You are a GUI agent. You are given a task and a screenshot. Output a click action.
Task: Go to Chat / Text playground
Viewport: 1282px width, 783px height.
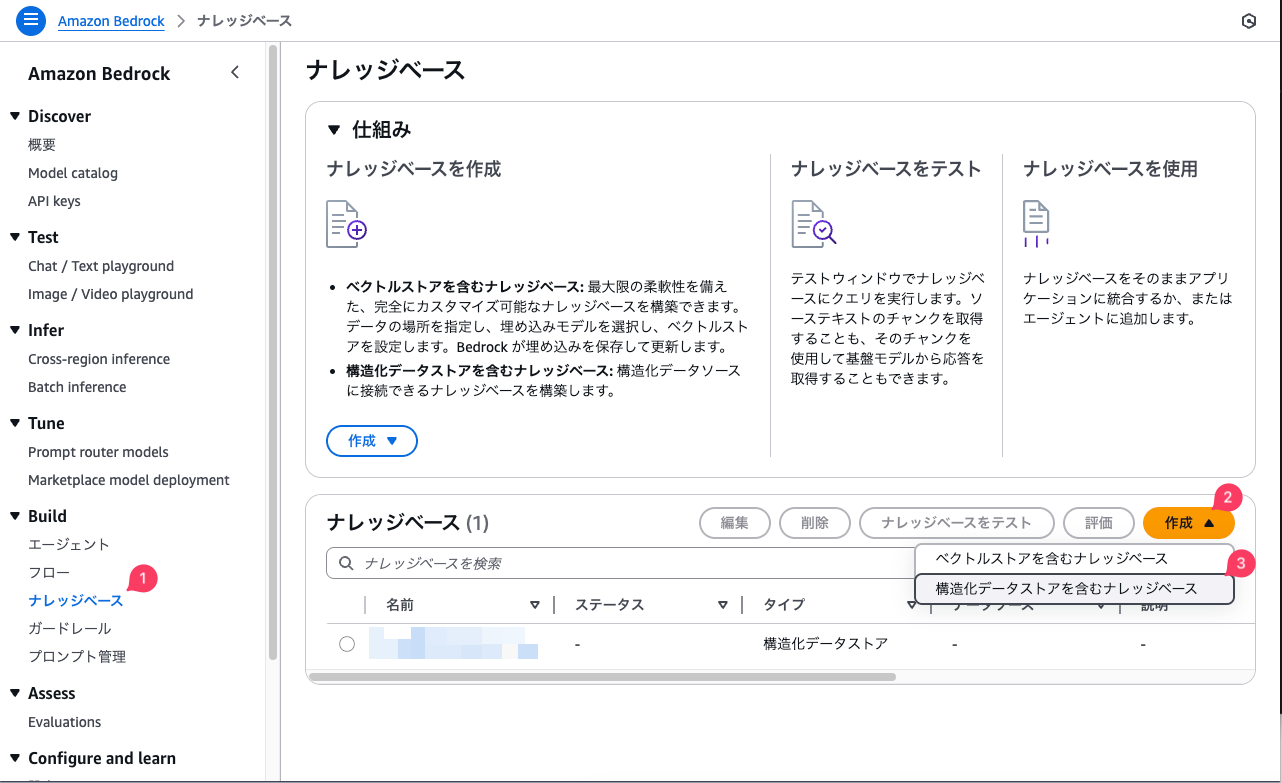101,266
